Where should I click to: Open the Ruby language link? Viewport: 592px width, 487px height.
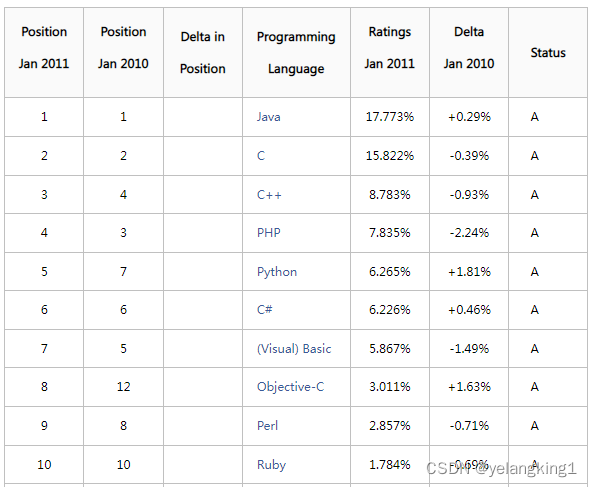tap(271, 465)
